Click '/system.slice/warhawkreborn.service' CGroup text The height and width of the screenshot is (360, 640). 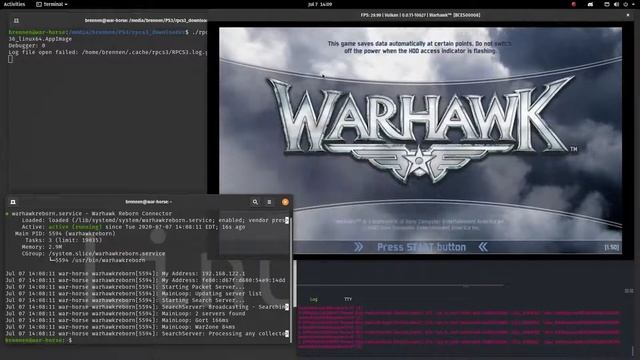tap(107, 253)
